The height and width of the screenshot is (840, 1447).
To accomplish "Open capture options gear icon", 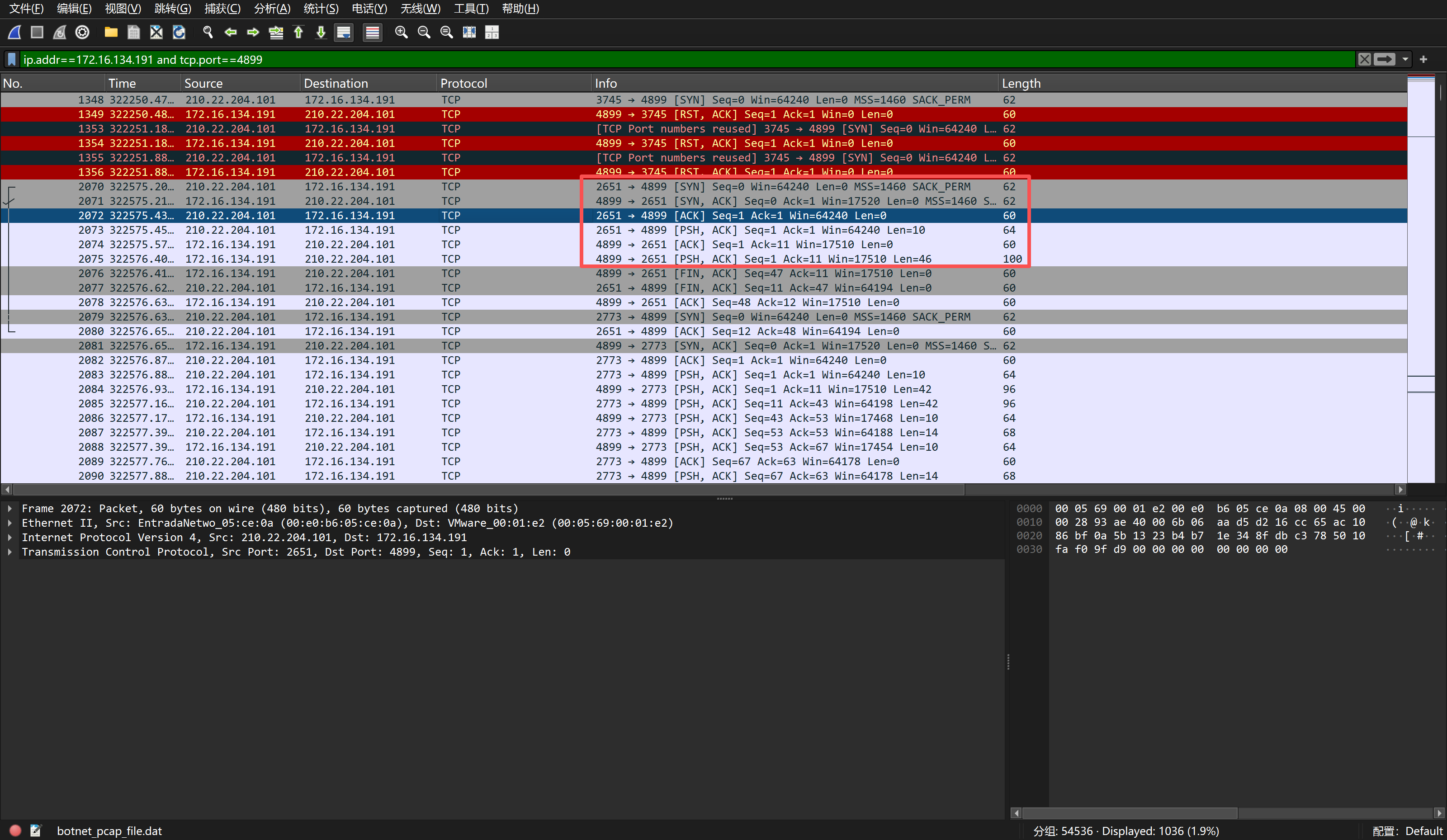I will (x=82, y=33).
